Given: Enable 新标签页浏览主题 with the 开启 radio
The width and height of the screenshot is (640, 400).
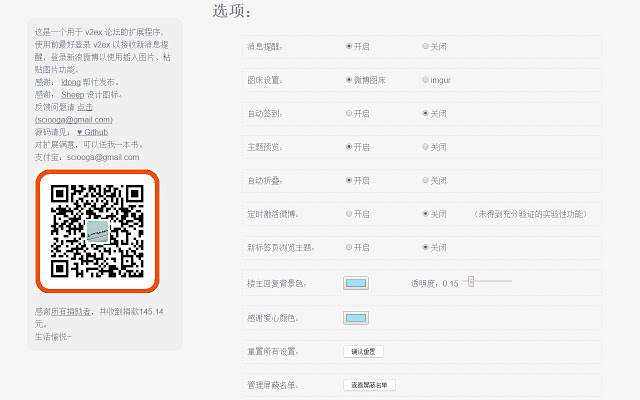Looking at the screenshot, I should 348,247.
